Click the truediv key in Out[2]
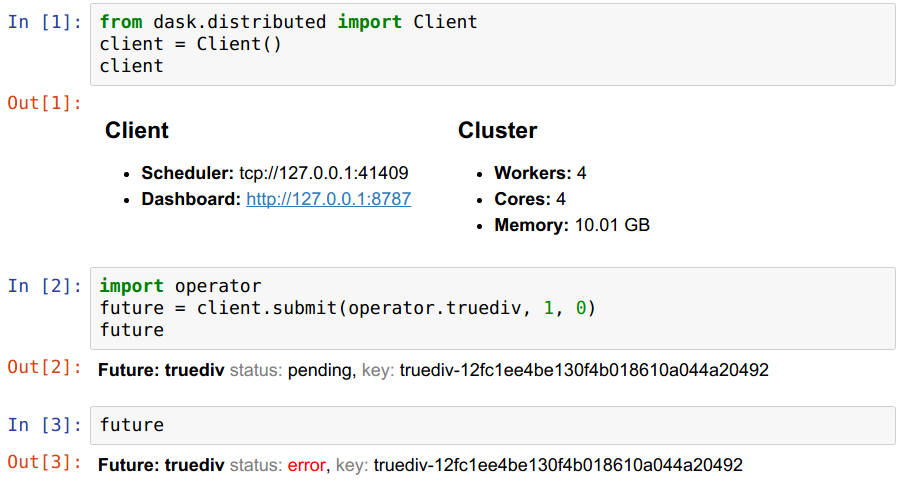 584,371
